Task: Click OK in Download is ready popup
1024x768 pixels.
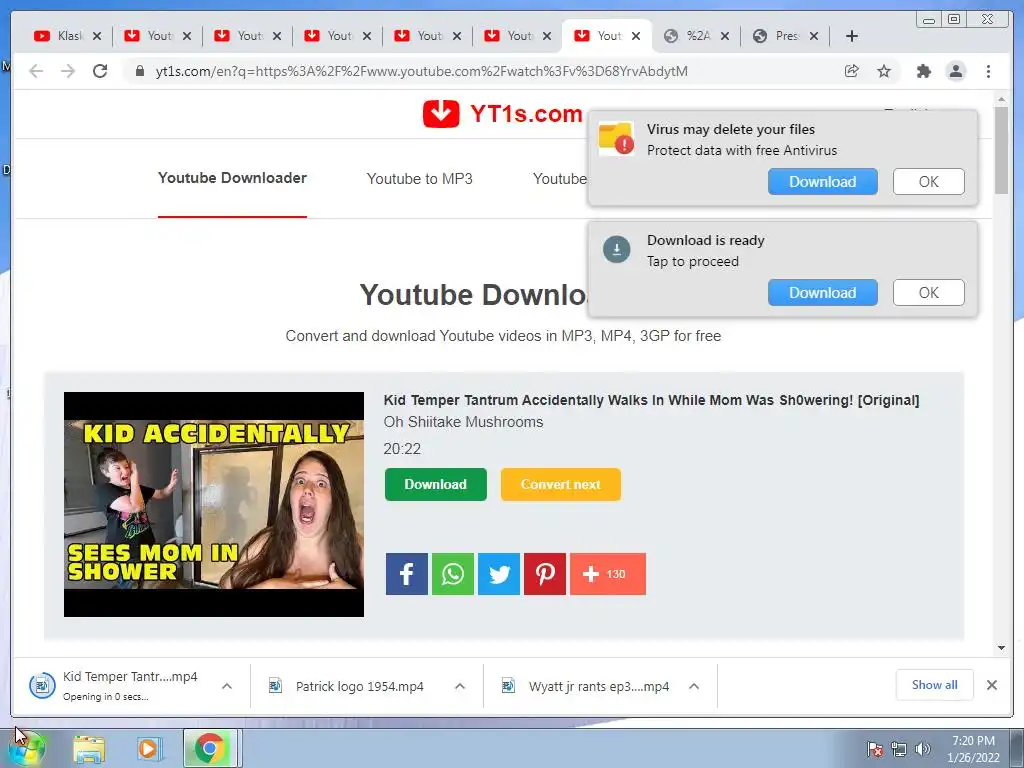Action: [929, 293]
